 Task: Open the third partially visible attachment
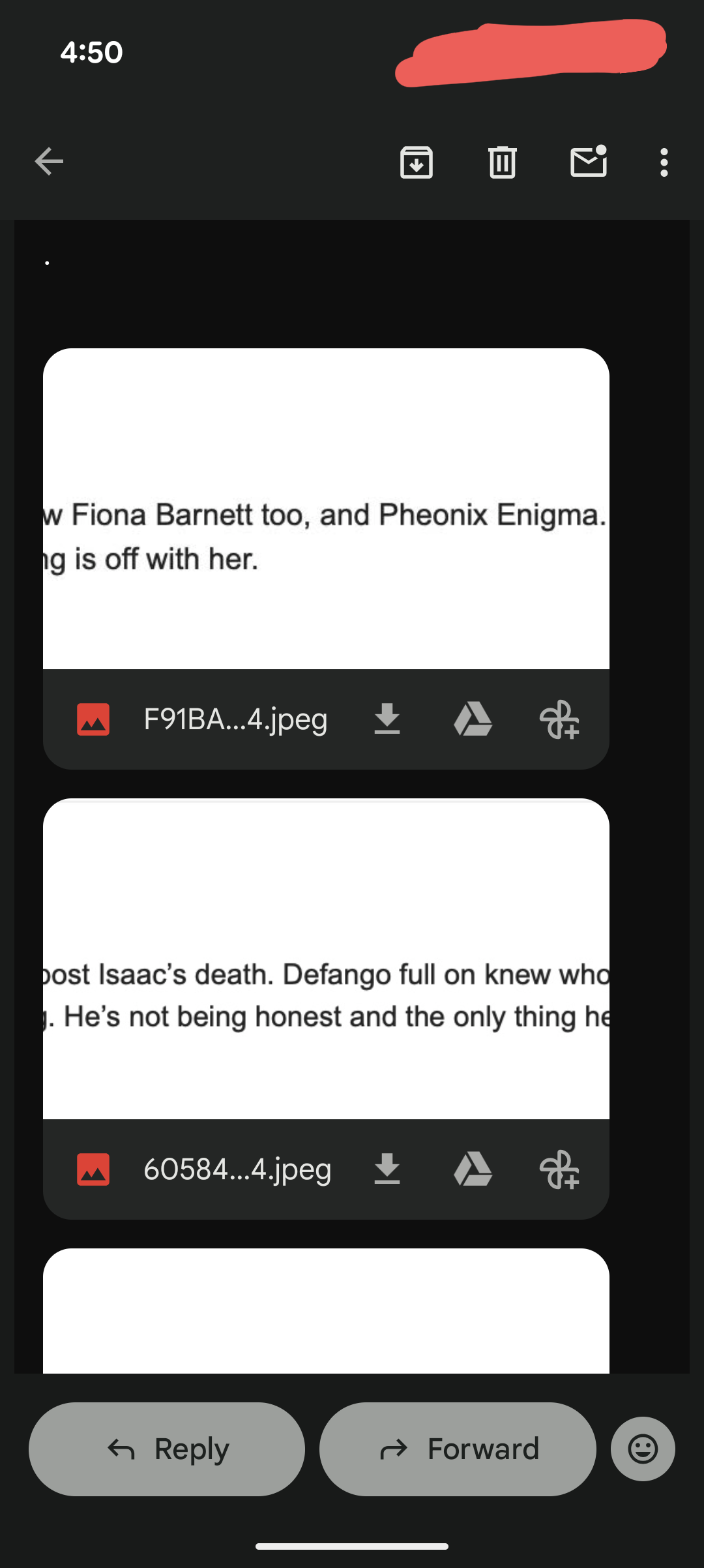pyautogui.click(x=326, y=1311)
